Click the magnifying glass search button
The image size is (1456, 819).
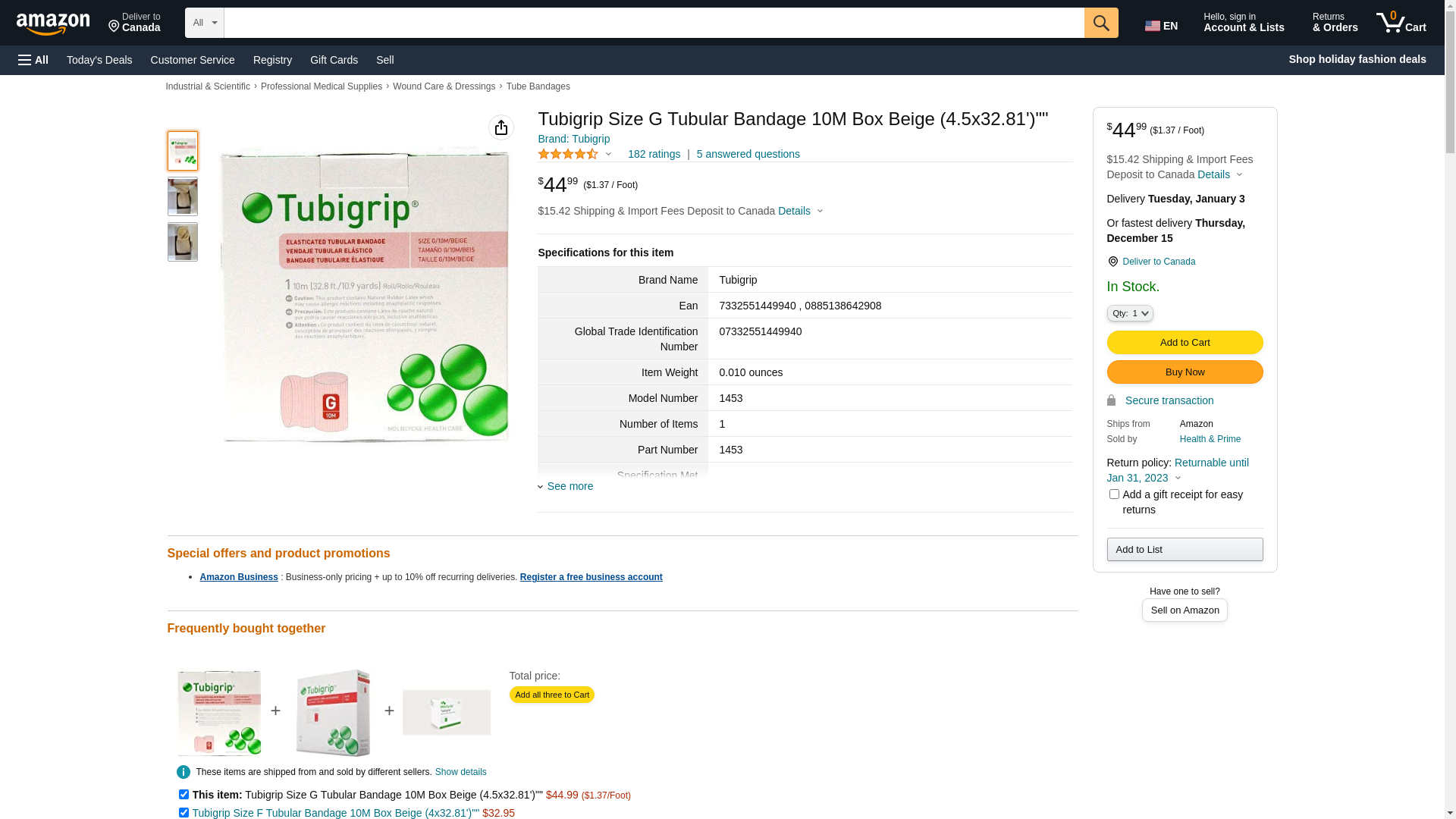pyautogui.click(x=1101, y=23)
